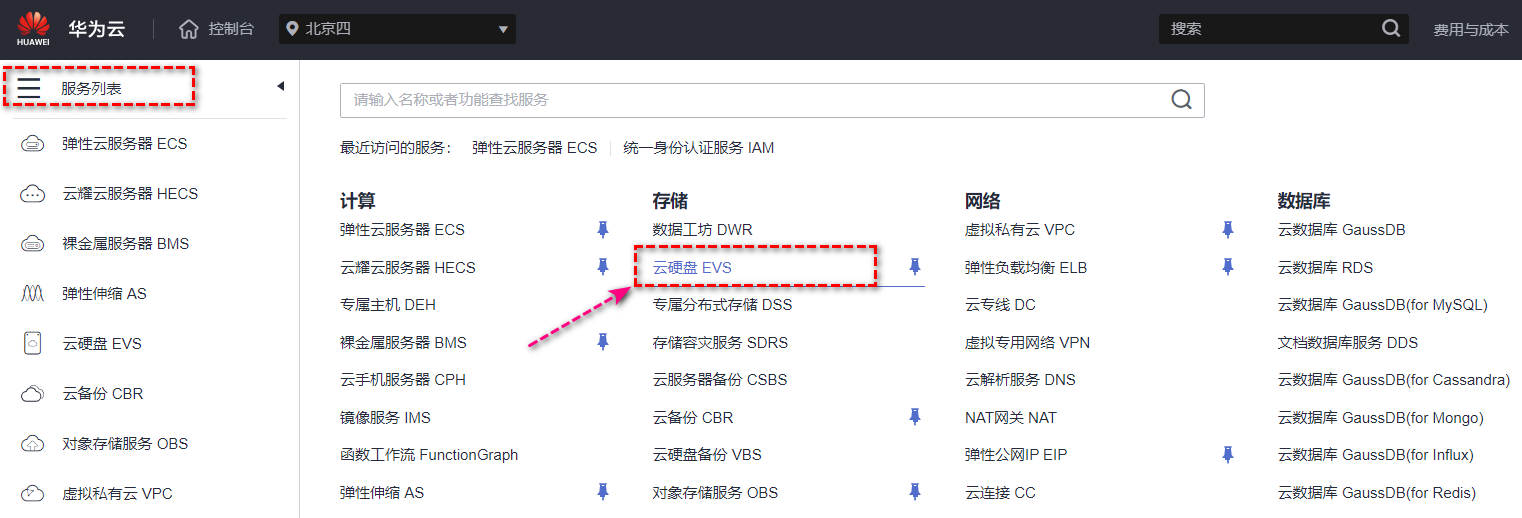Open 云数据库 GaussDB(for Redis)
The height and width of the screenshot is (518, 1522).
(1377, 492)
